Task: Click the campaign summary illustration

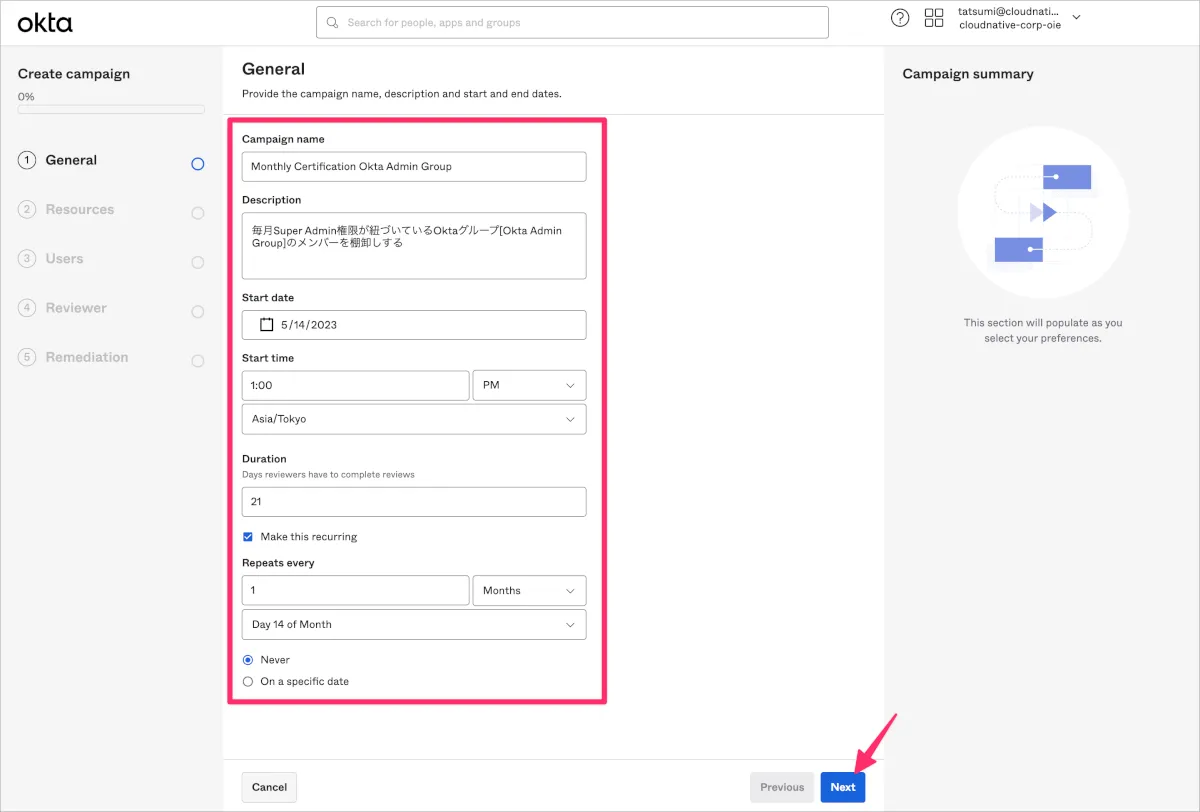Action: (x=1043, y=213)
